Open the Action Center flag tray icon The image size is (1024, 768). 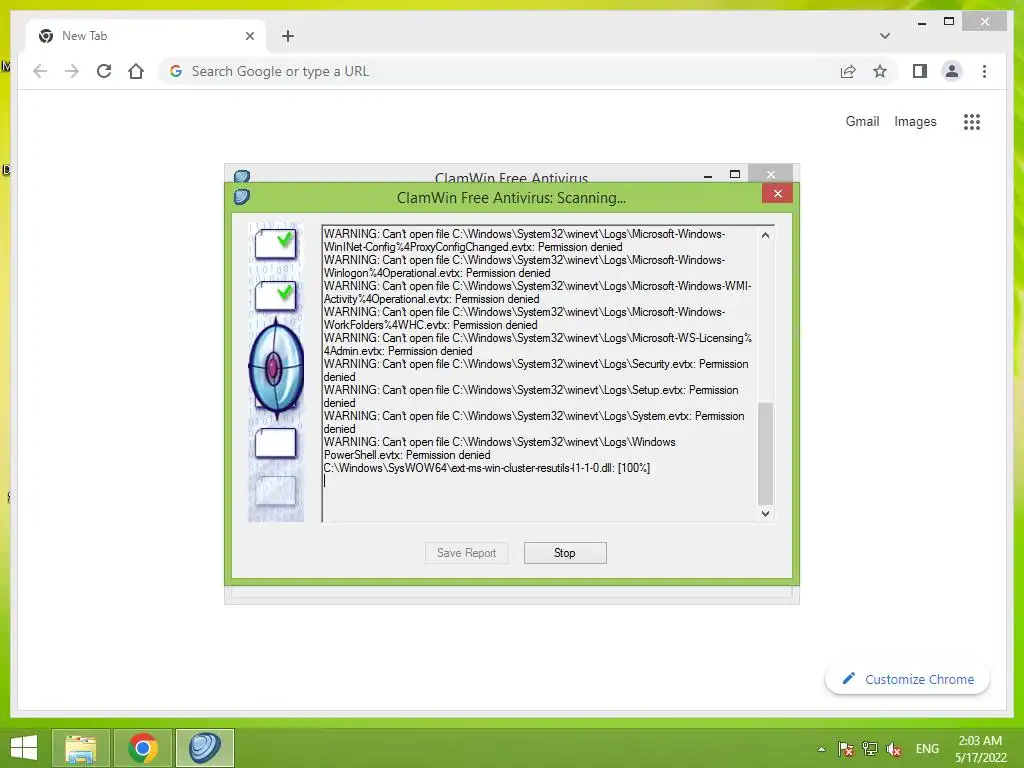coord(846,749)
